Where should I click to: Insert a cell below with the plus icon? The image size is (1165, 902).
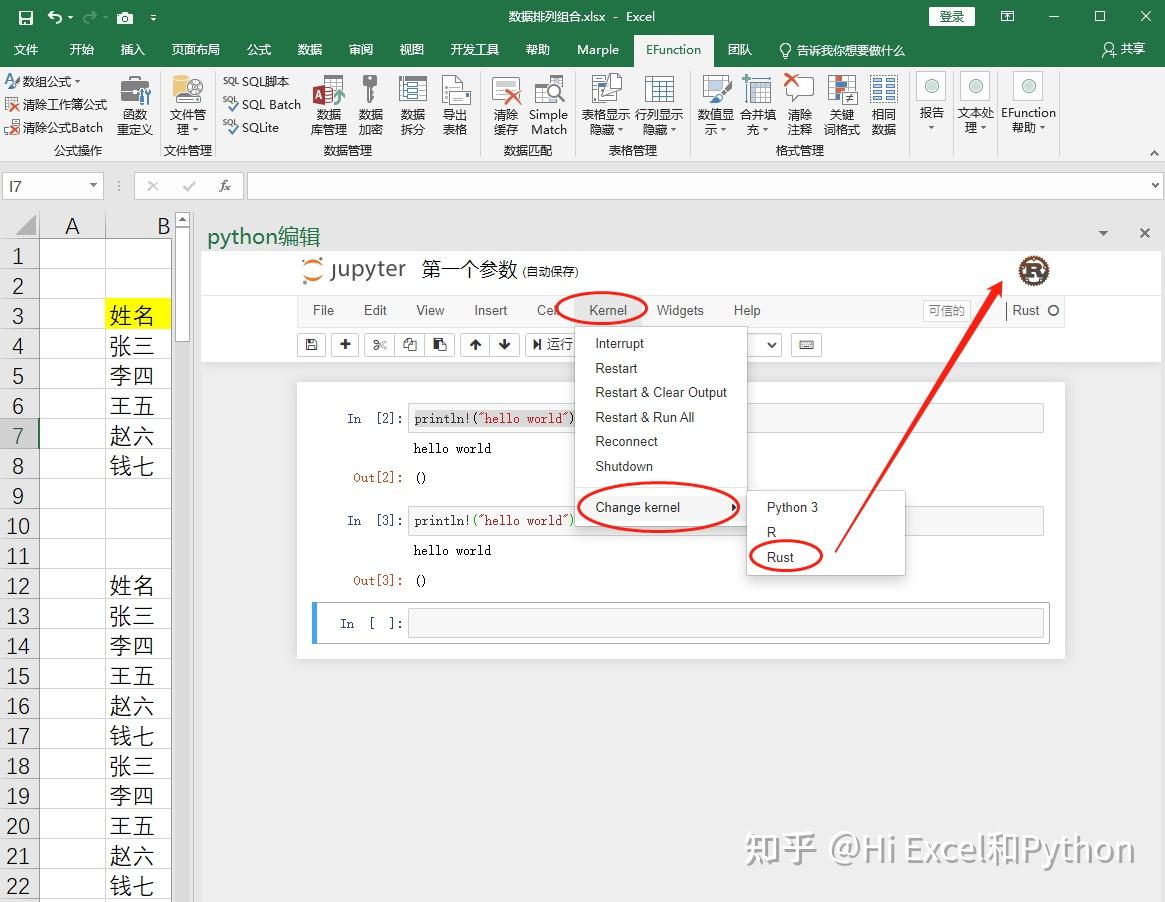pyautogui.click(x=345, y=345)
